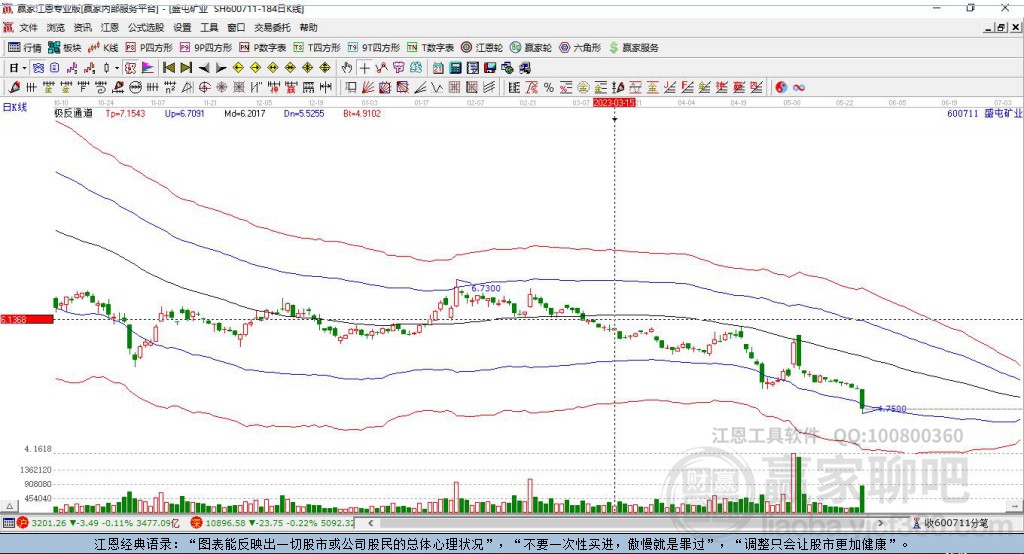1024x554 pixels.
Task: Click the red fan lines tool
Action: (x=368, y=88)
